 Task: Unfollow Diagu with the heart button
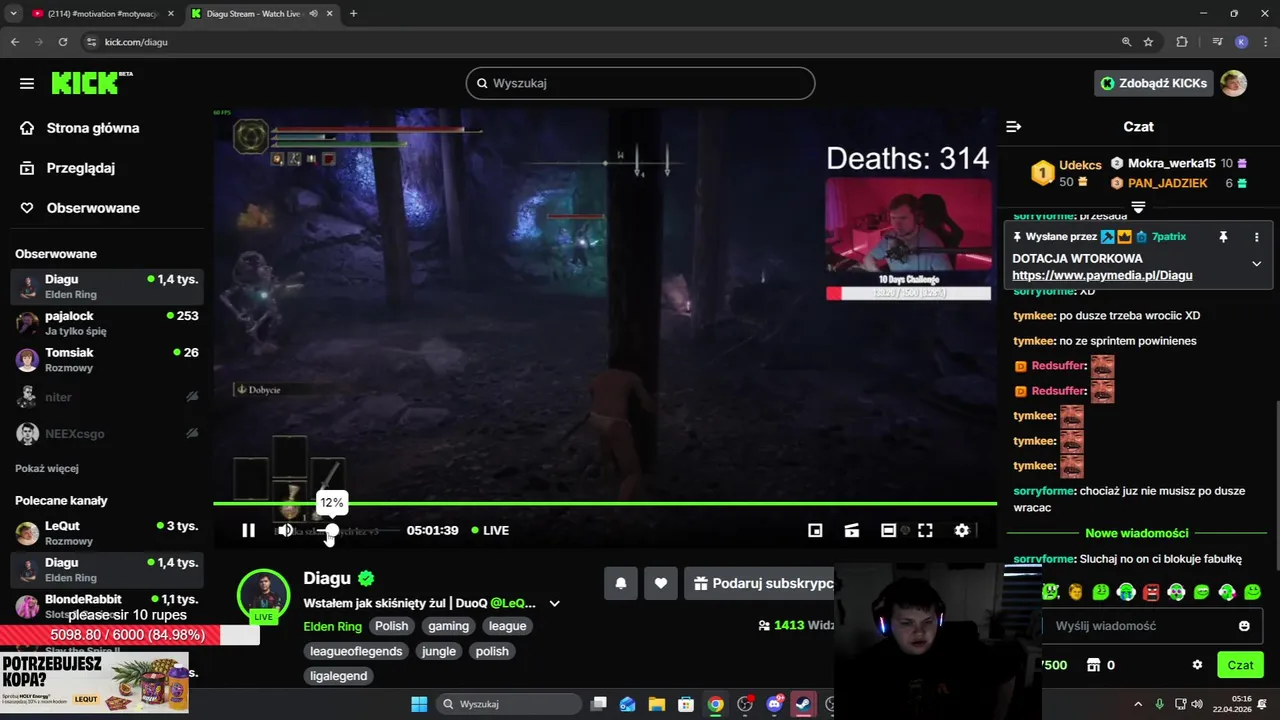(x=660, y=583)
